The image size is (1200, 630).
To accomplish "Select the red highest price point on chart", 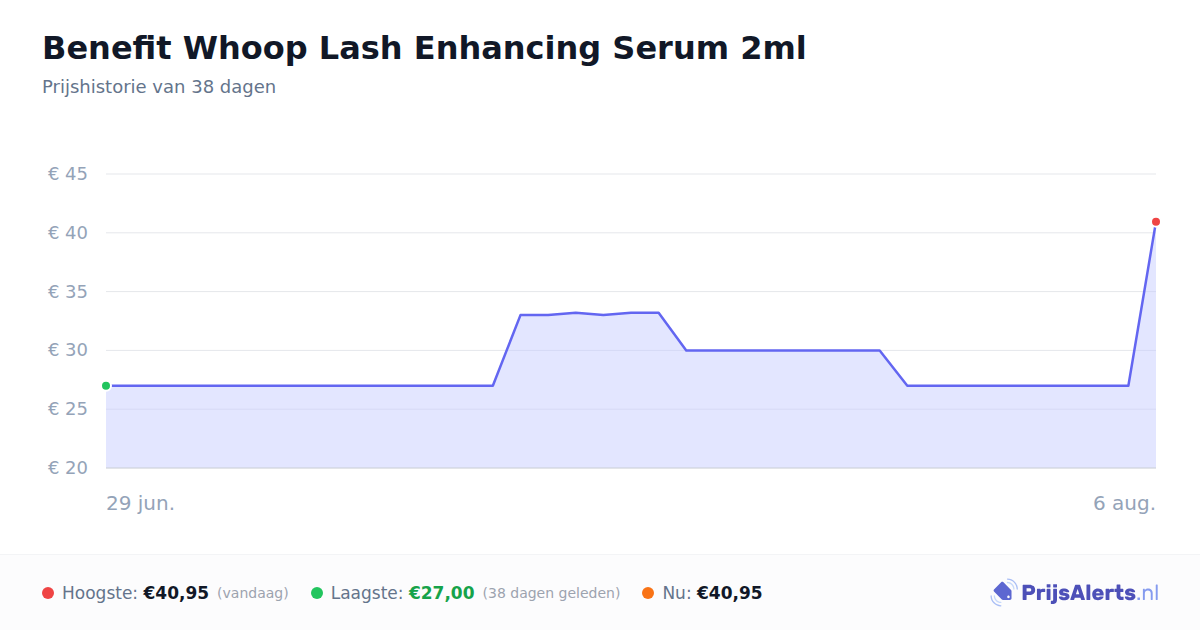I will [1156, 222].
